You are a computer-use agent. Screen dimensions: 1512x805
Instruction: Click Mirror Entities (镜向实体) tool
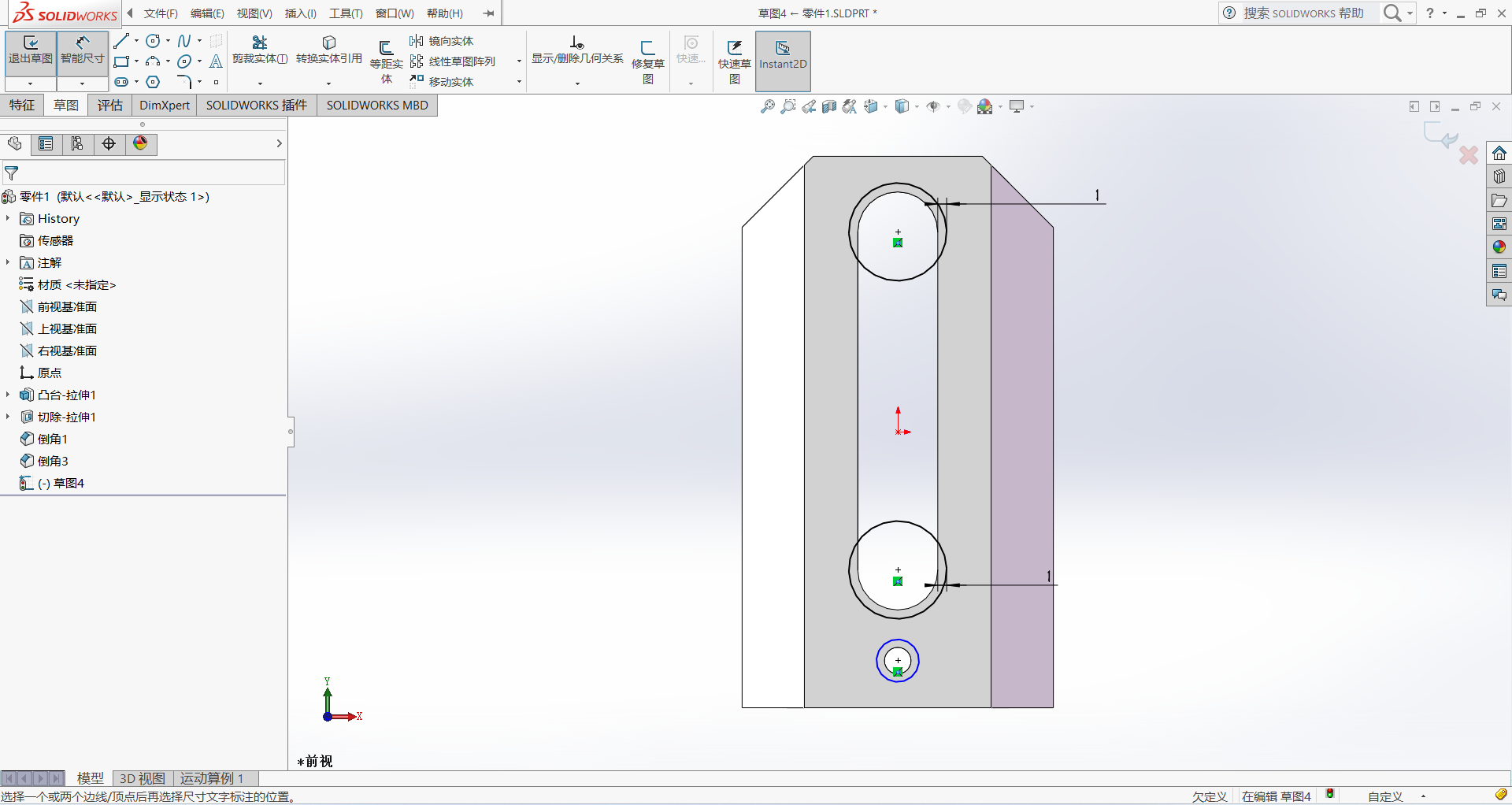click(x=442, y=41)
